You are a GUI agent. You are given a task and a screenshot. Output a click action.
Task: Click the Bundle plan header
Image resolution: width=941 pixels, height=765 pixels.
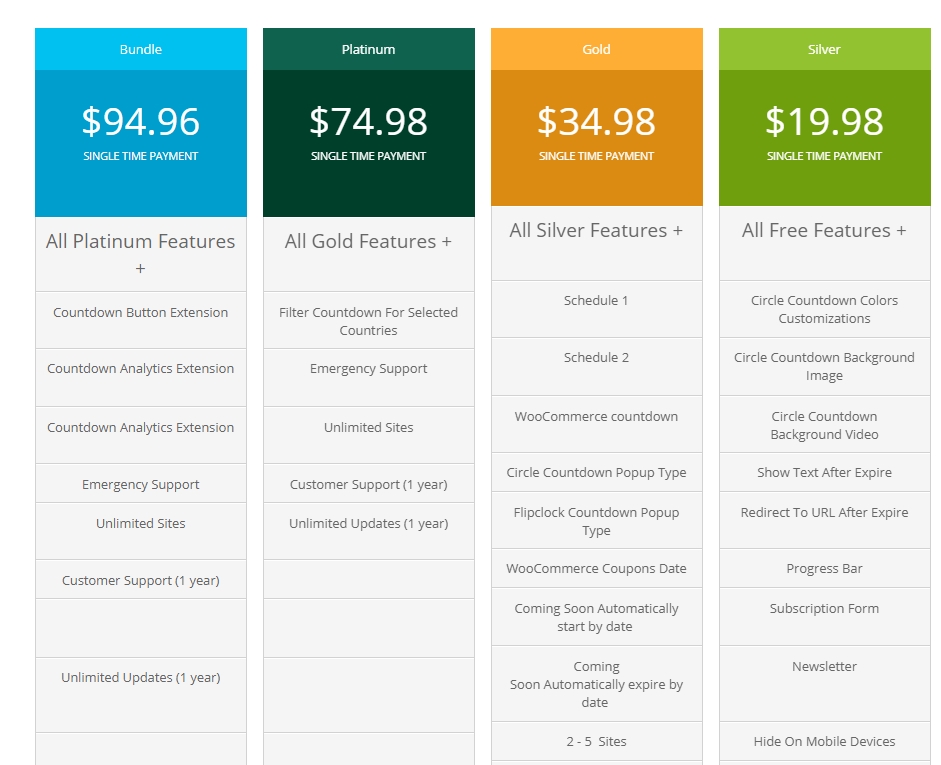(x=140, y=49)
